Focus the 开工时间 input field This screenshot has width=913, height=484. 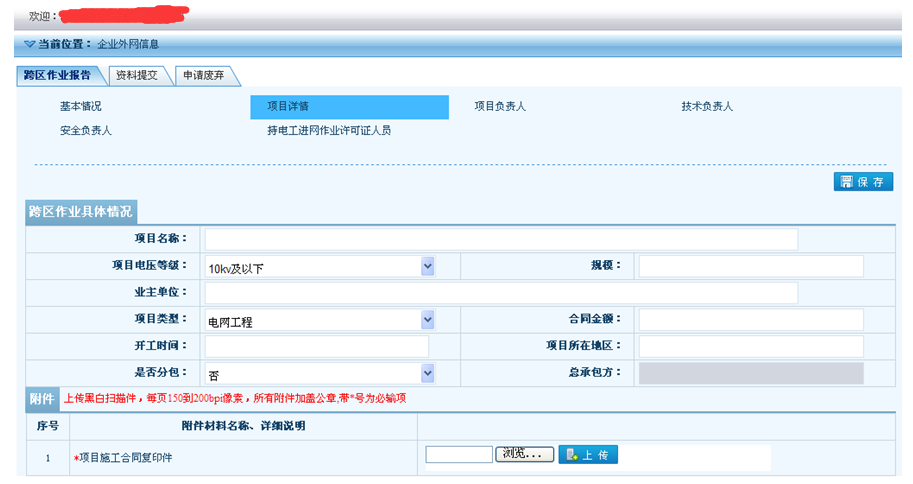(317, 347)
